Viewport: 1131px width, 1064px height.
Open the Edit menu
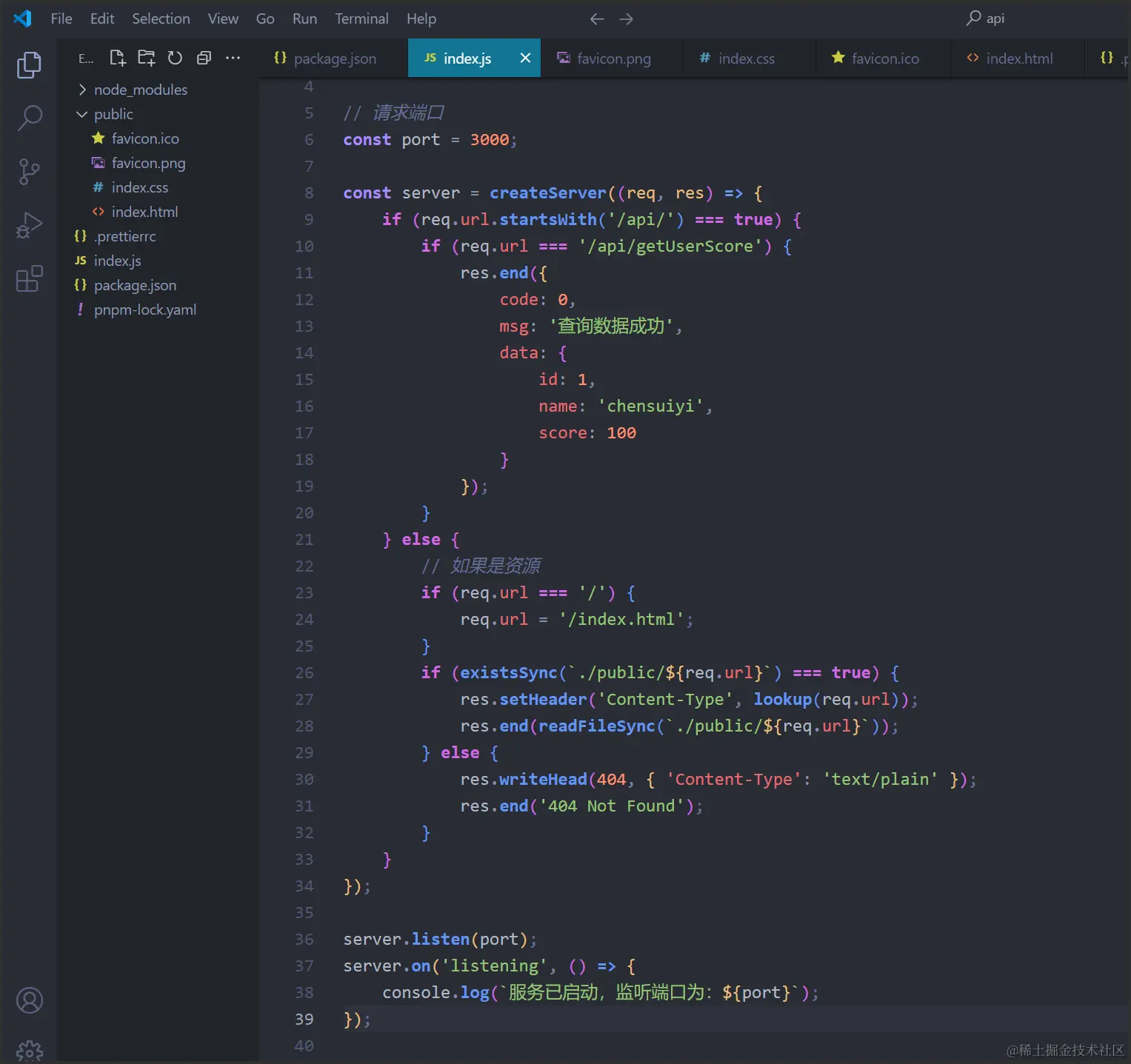pyautogui.click(x=102, y=19)
